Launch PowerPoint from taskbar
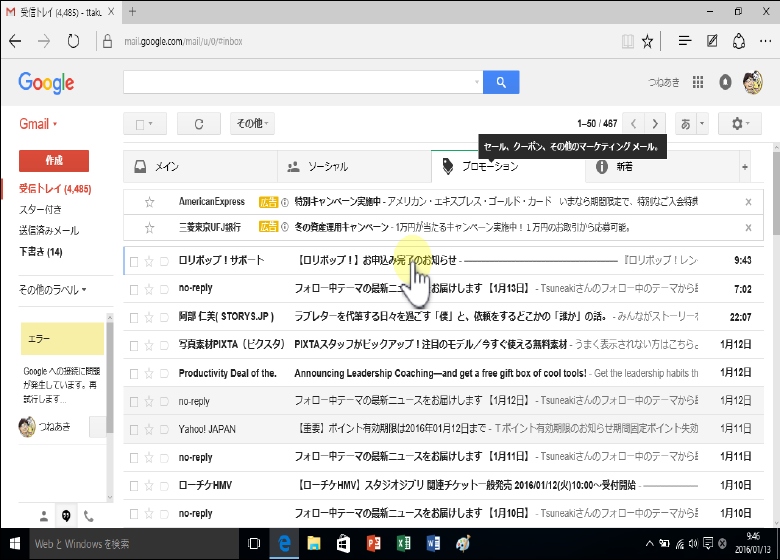 (x=374, y=544)
